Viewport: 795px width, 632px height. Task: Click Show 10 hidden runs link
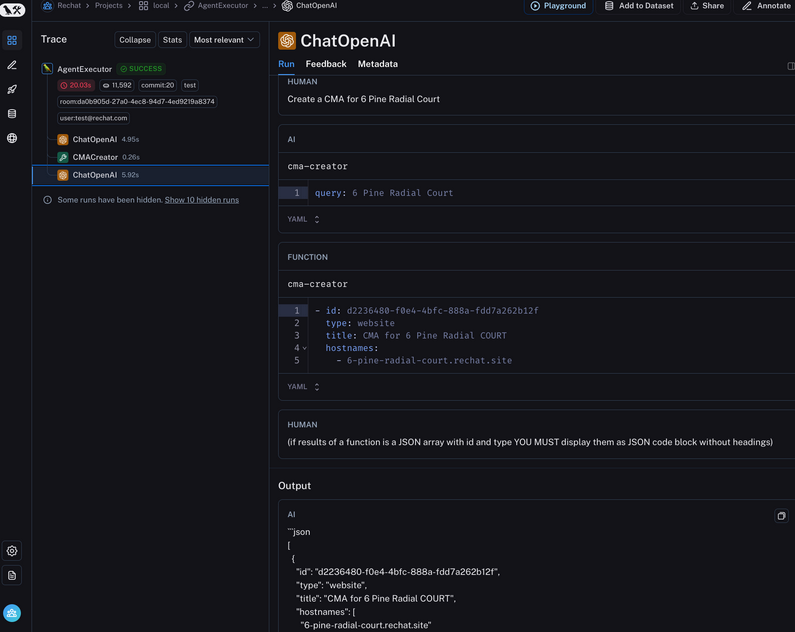[201, 200]
